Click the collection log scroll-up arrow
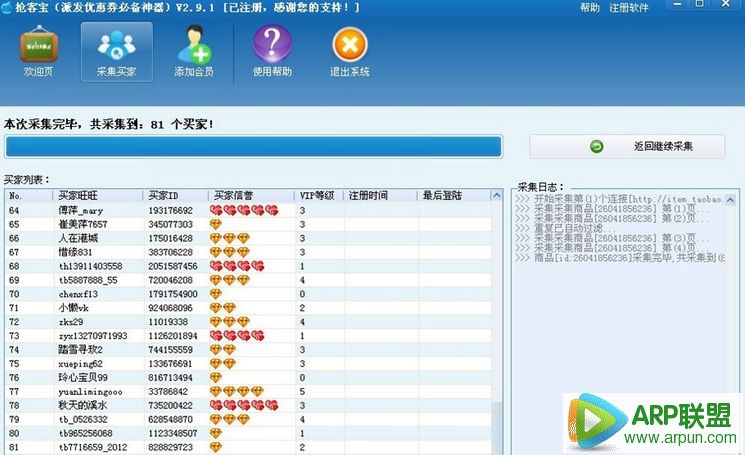This screenshot has height=455, width=745. click(x=730, y=199)
